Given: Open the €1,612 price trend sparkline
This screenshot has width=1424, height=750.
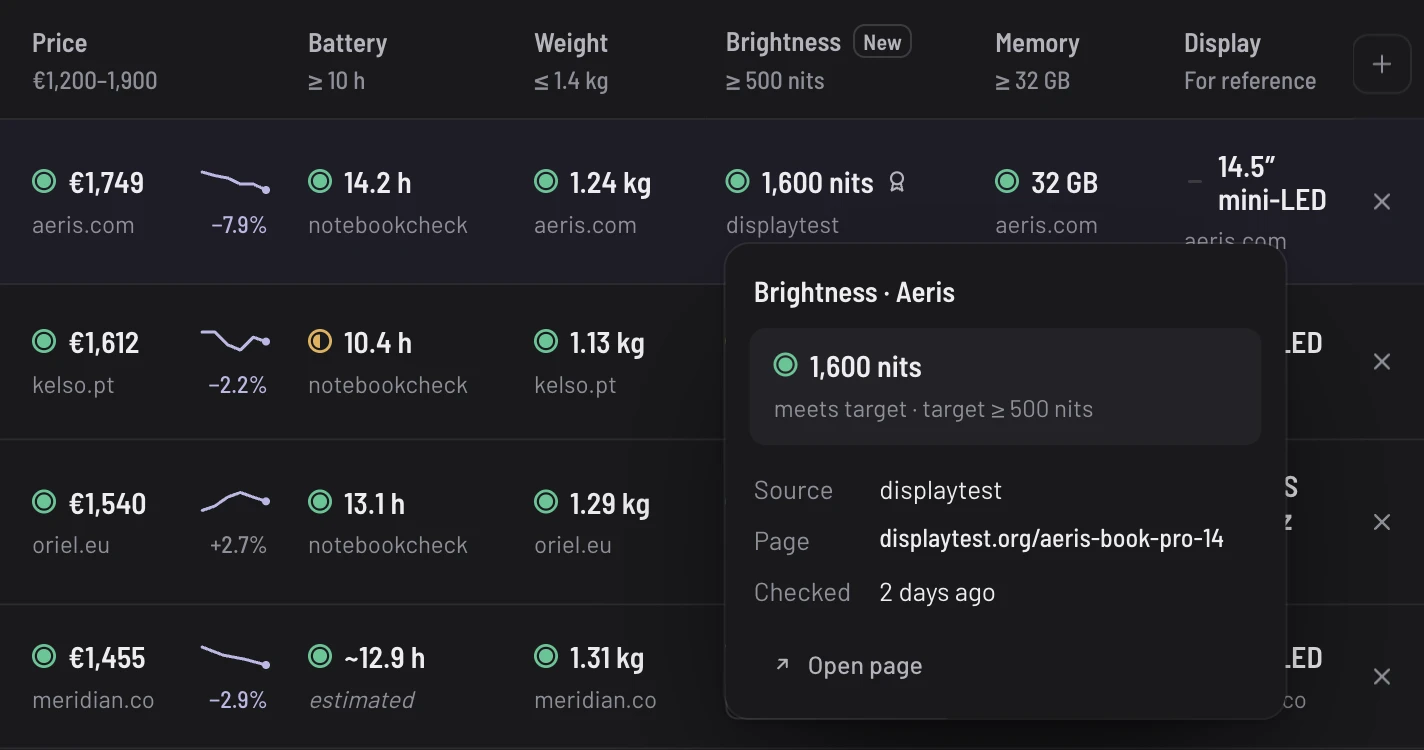Looking at the screenshot, I should 235,340.
